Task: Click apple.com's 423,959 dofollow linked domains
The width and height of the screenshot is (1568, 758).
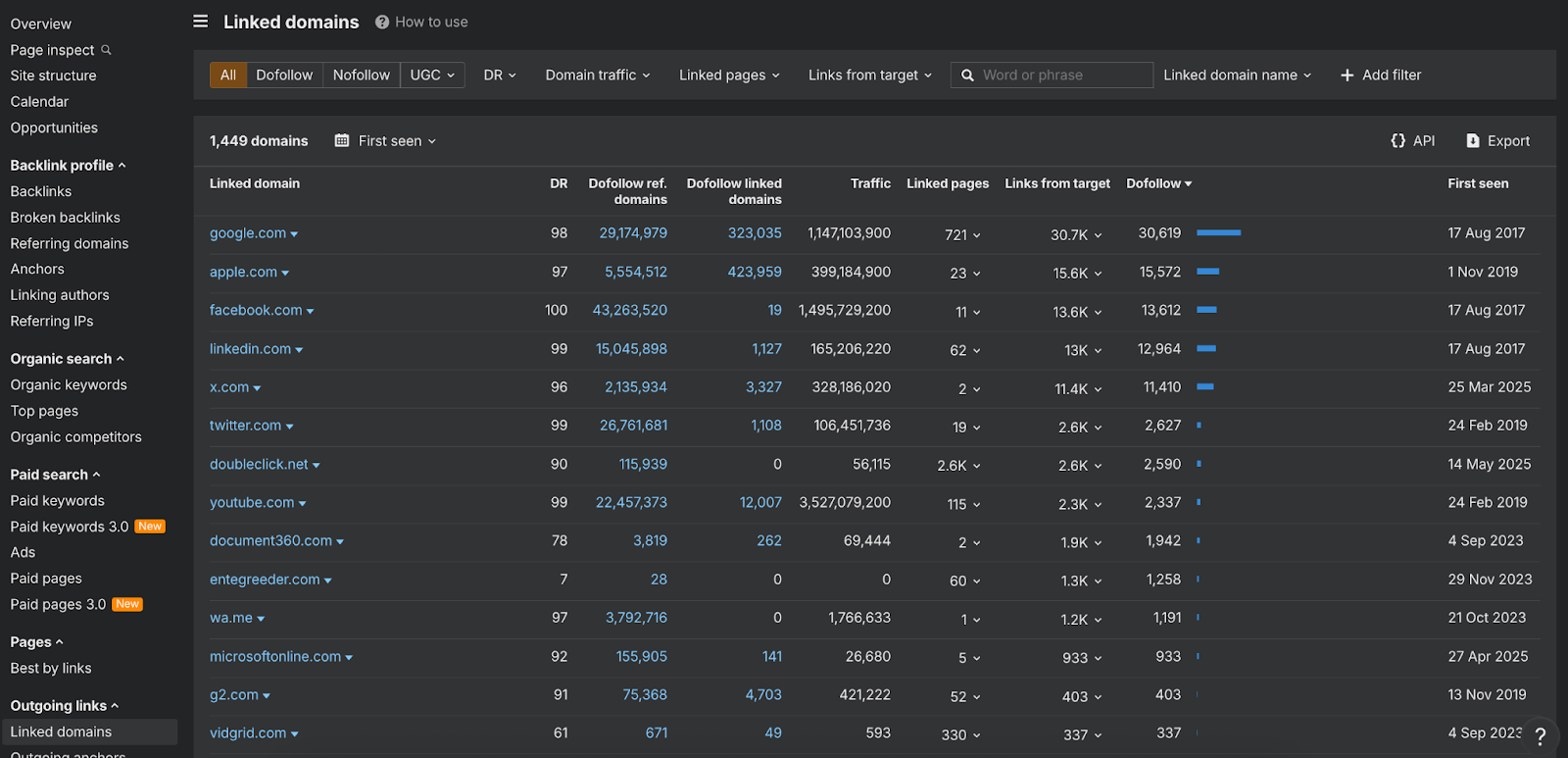Action: click(x=755, y=272)
